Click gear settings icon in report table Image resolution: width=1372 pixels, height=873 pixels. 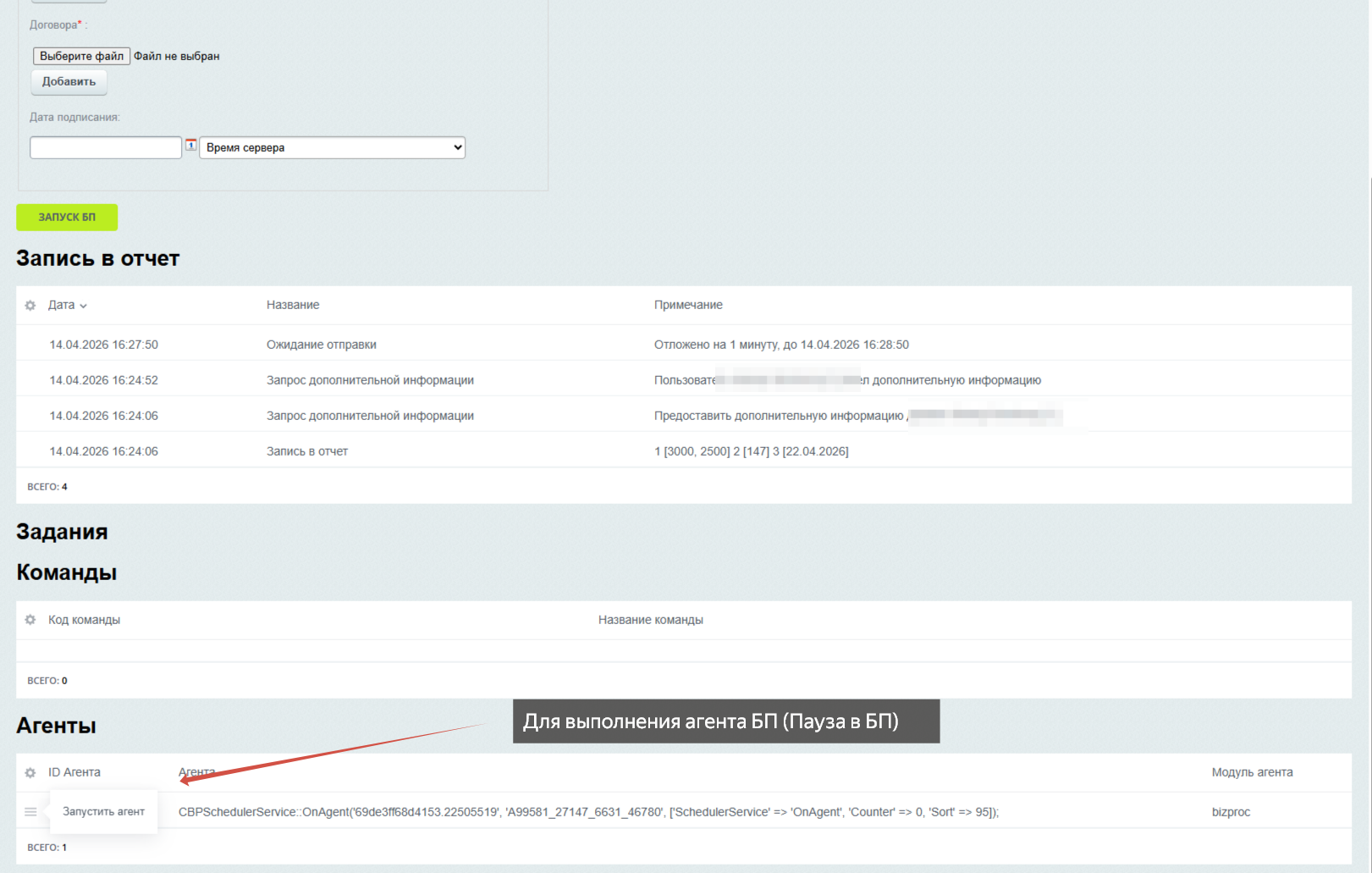tap(30, 306)
